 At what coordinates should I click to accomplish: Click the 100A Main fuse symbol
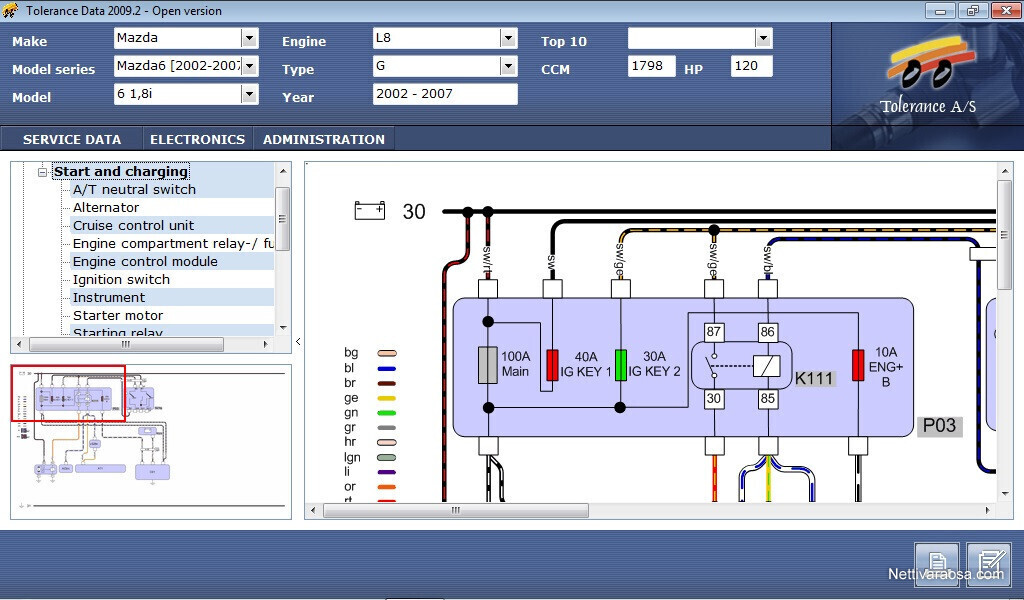[488, 364]
